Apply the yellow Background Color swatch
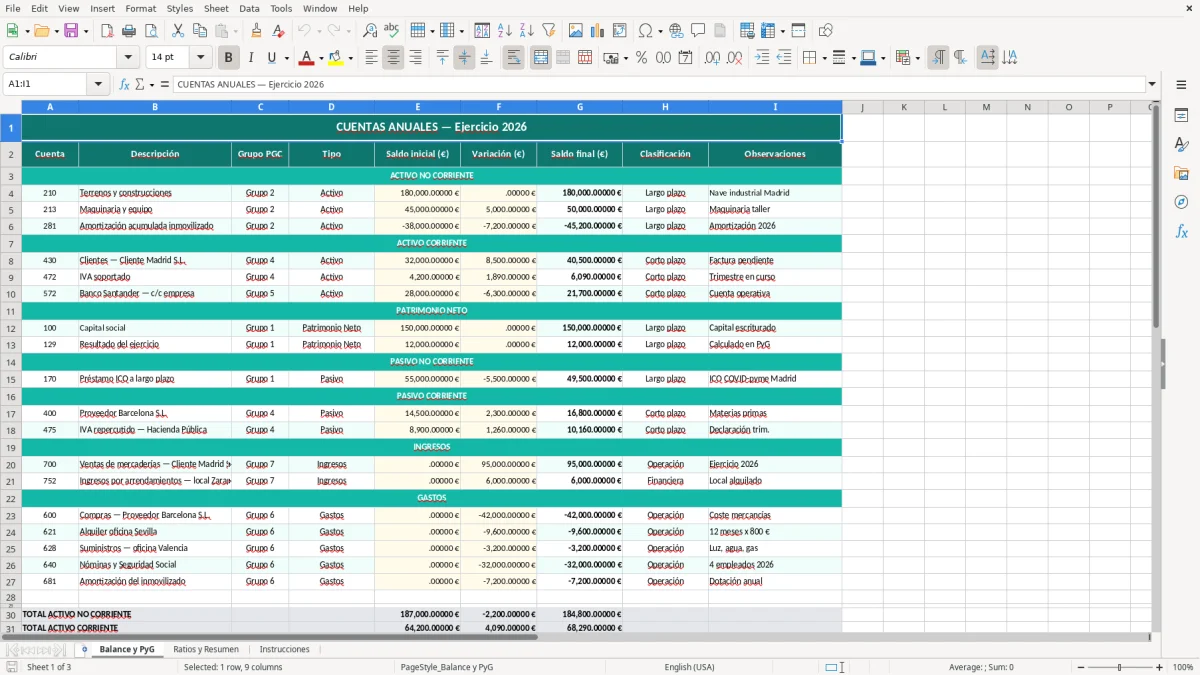The height and width of the screenshot is (675, 1200). [336, 58]
